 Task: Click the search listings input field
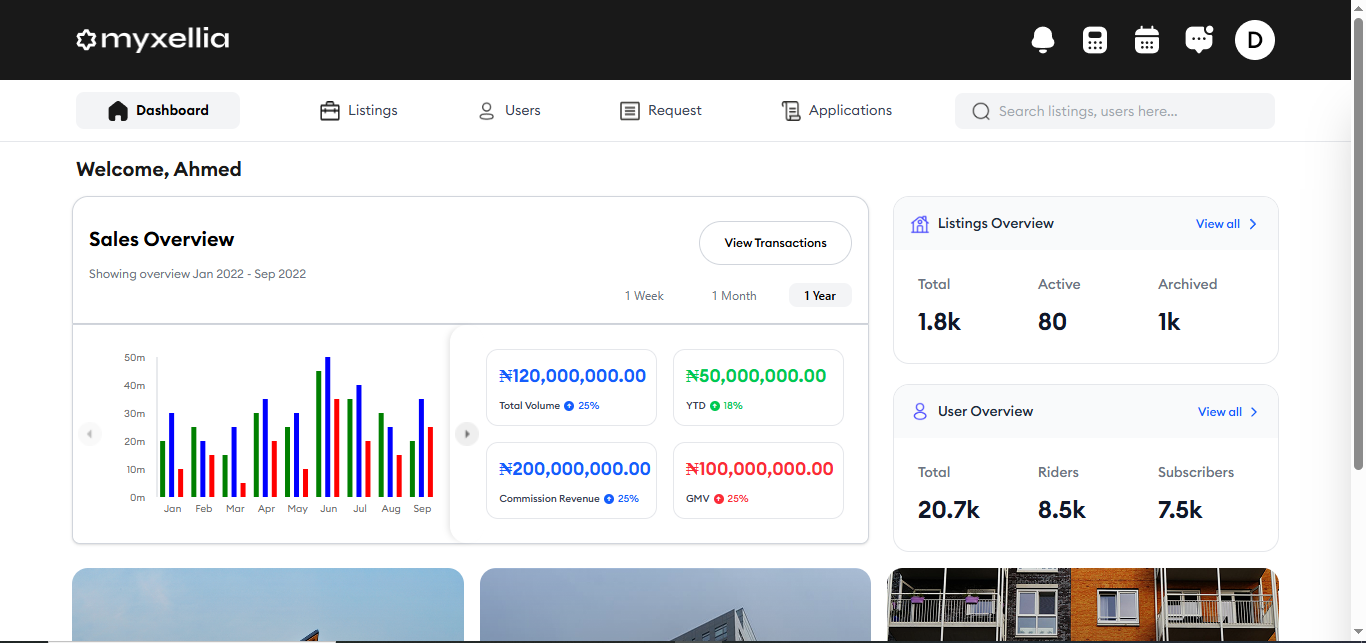[1115, 111]
